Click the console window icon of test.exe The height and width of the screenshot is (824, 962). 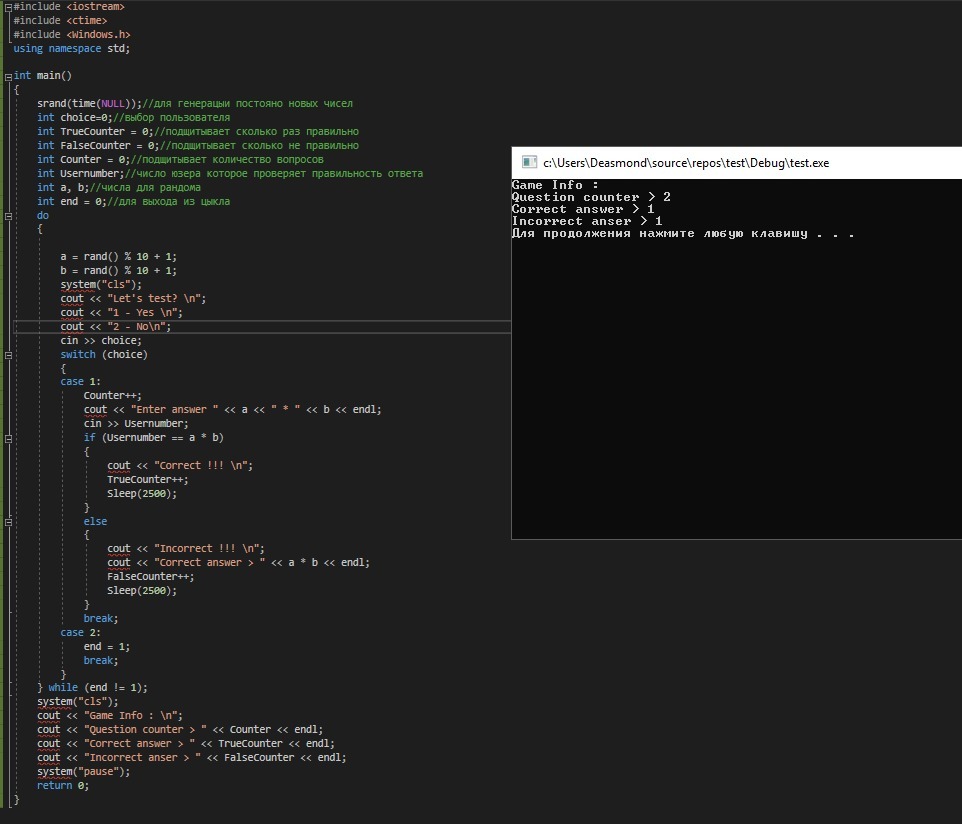click(x=529, y=162)
